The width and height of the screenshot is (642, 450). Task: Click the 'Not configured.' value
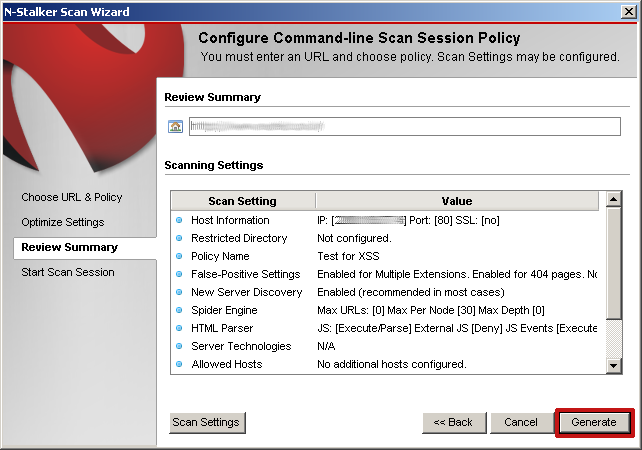tap(355, 238)
